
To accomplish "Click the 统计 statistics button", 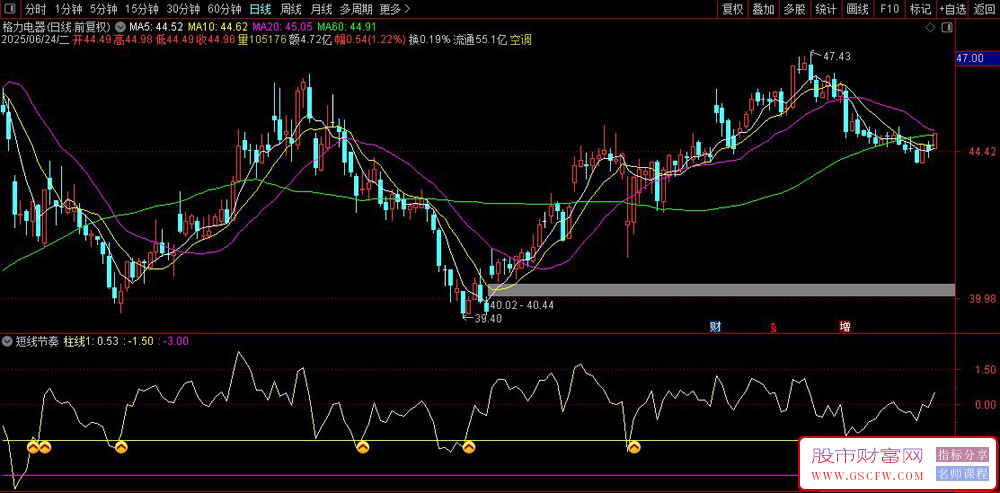I will click(x=825, y=9).
